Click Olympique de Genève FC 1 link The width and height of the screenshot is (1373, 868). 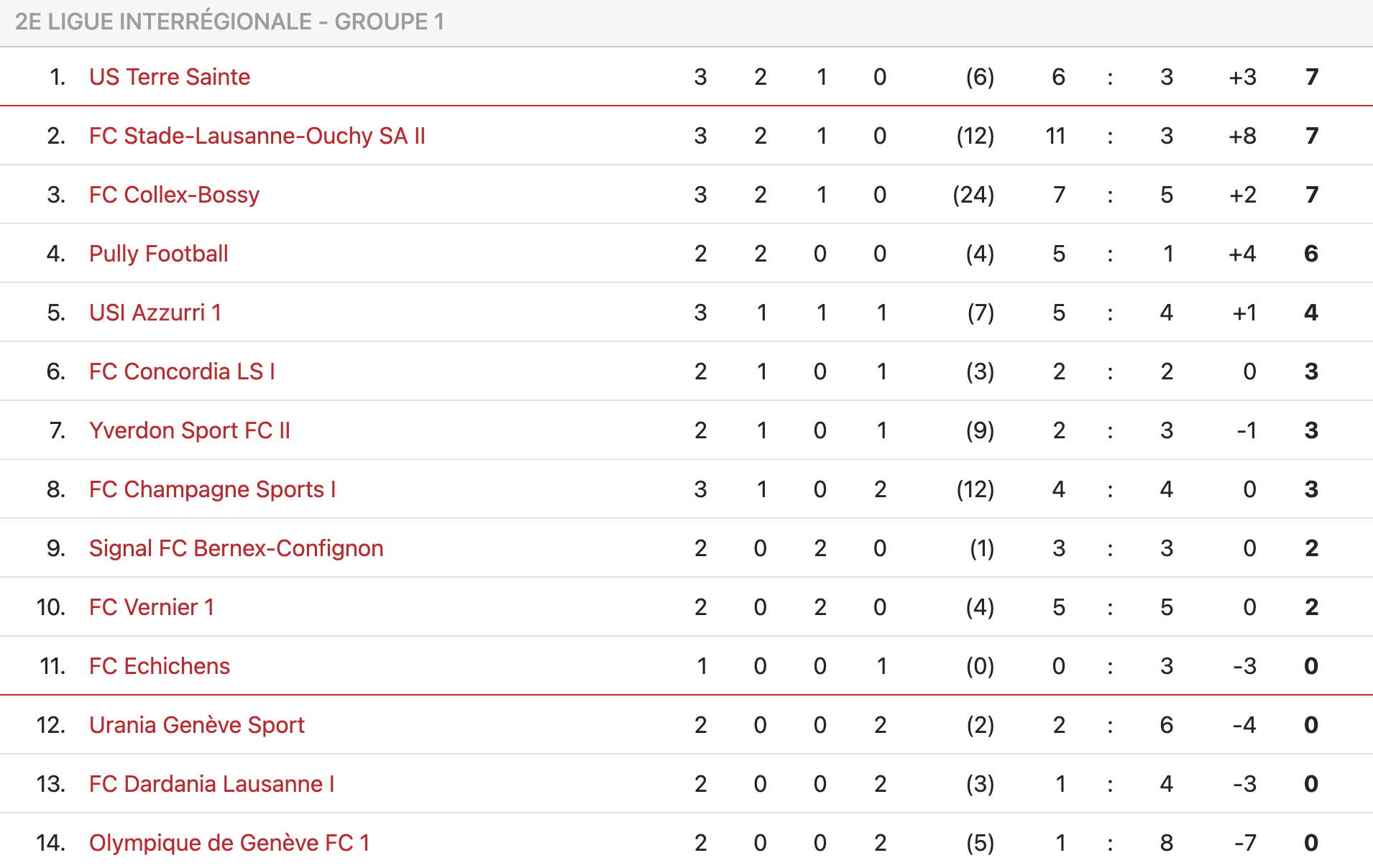pyautogui.click(x=229, y=843)
